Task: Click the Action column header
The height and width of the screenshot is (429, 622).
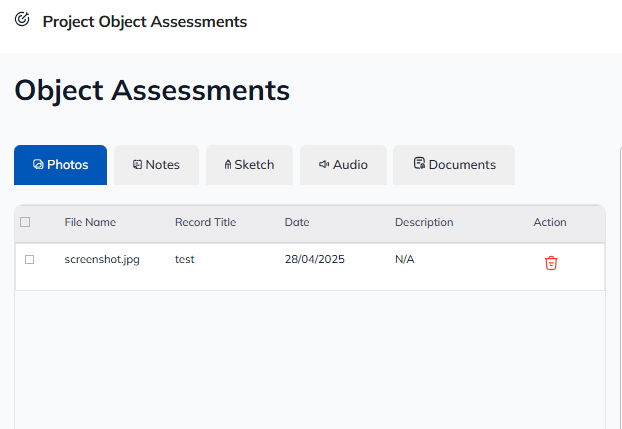Action: pyautogui.click(x=550, y=223)
